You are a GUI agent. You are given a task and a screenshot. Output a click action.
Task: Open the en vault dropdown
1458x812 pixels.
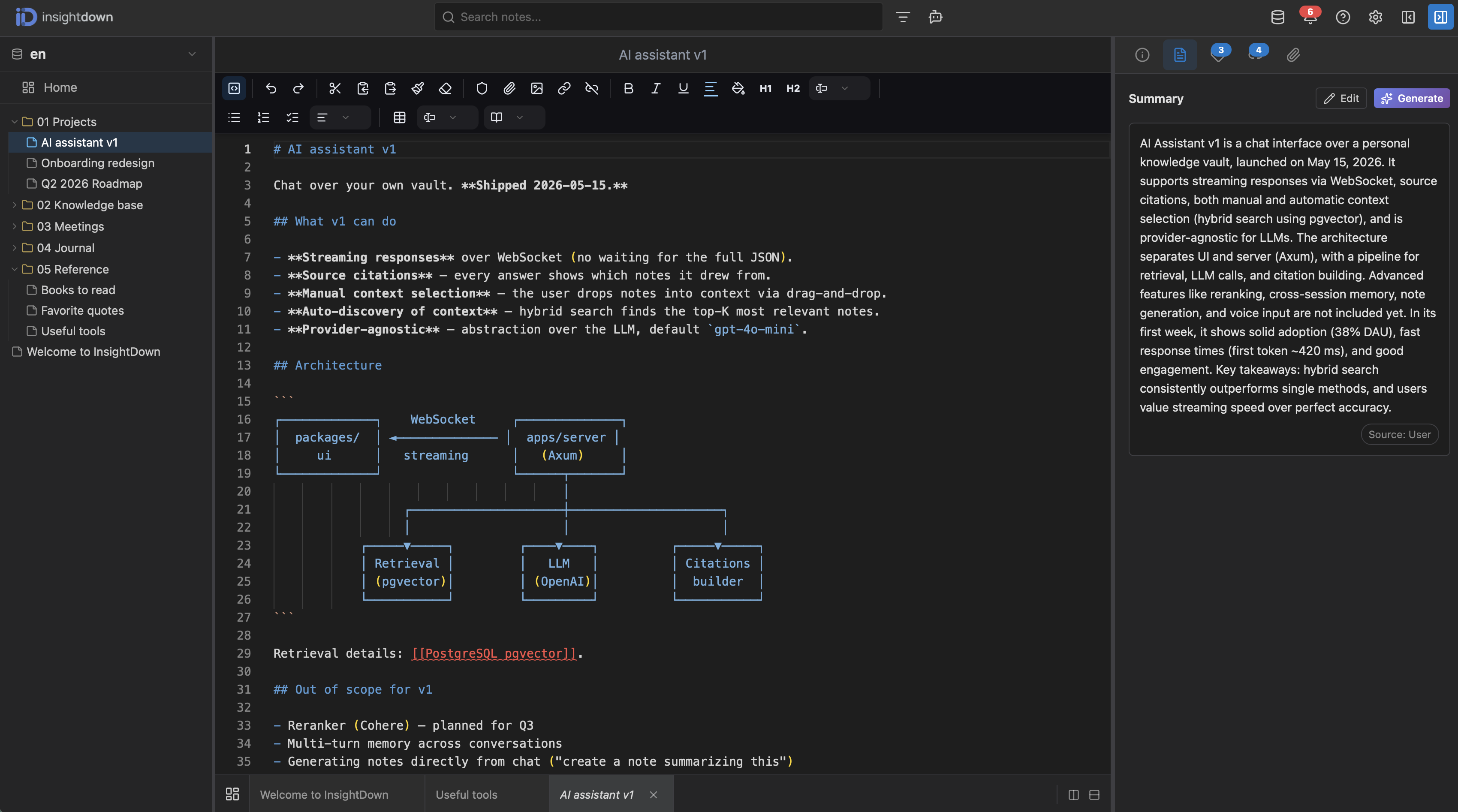(106, 54)
